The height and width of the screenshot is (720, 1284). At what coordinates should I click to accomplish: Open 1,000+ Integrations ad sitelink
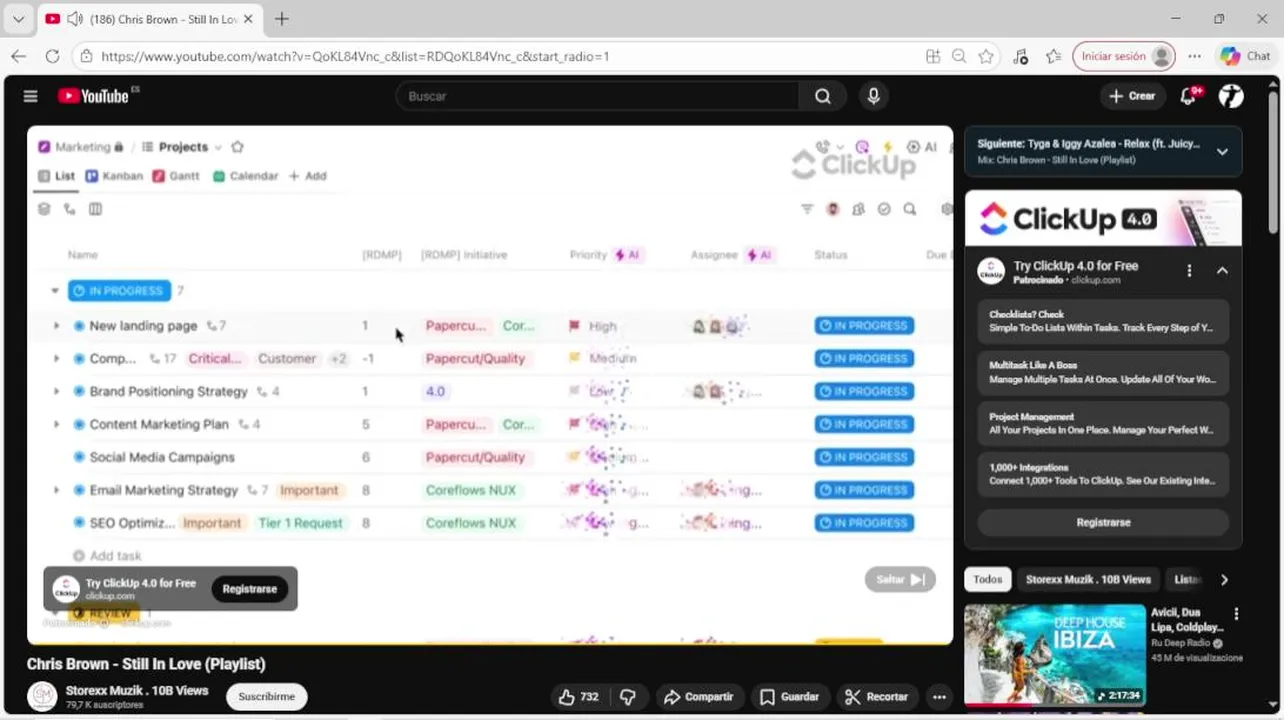(x=1103, y=474)
